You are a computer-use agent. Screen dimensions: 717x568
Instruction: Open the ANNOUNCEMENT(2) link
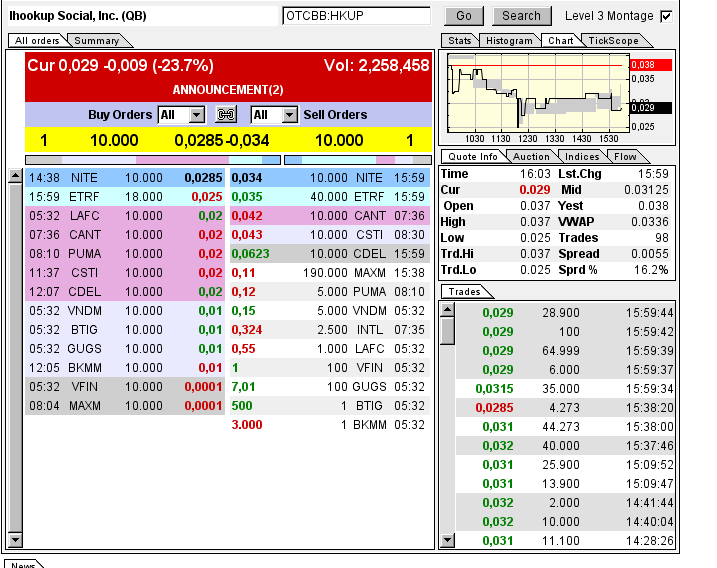pyautogui.click(x=228, y=90)
